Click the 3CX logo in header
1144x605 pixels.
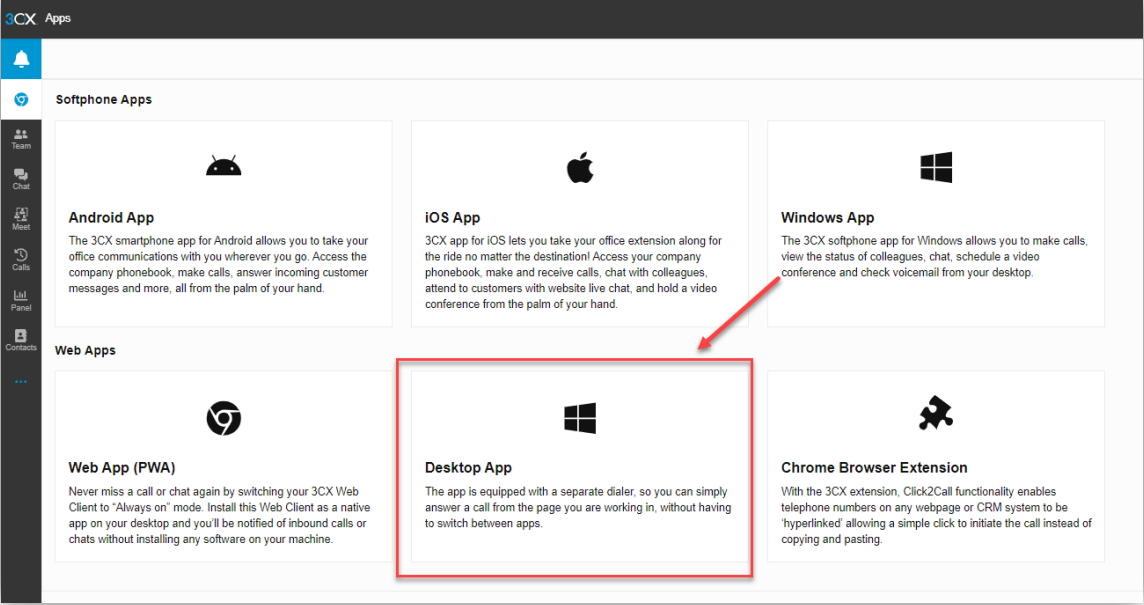(20, 19)
